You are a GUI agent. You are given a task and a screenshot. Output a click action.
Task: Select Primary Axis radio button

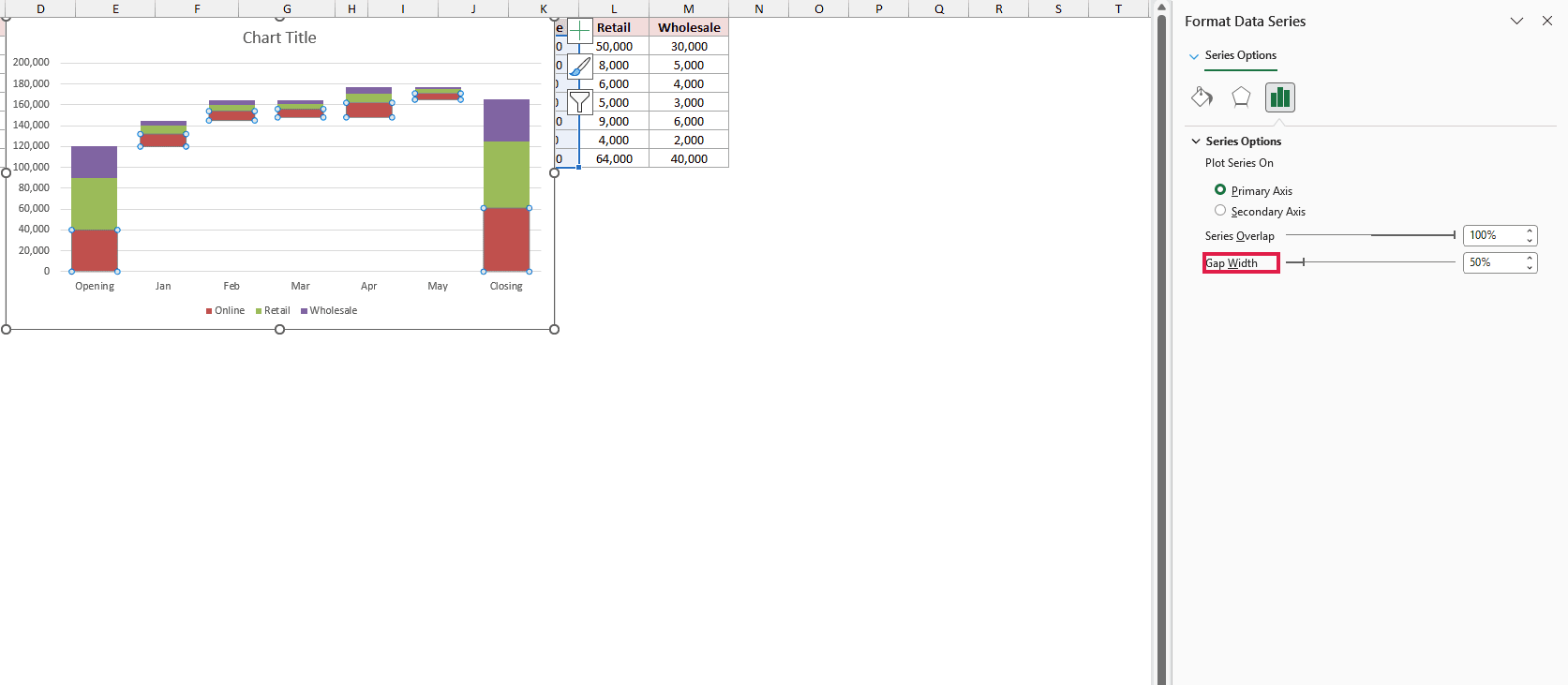1220,190
